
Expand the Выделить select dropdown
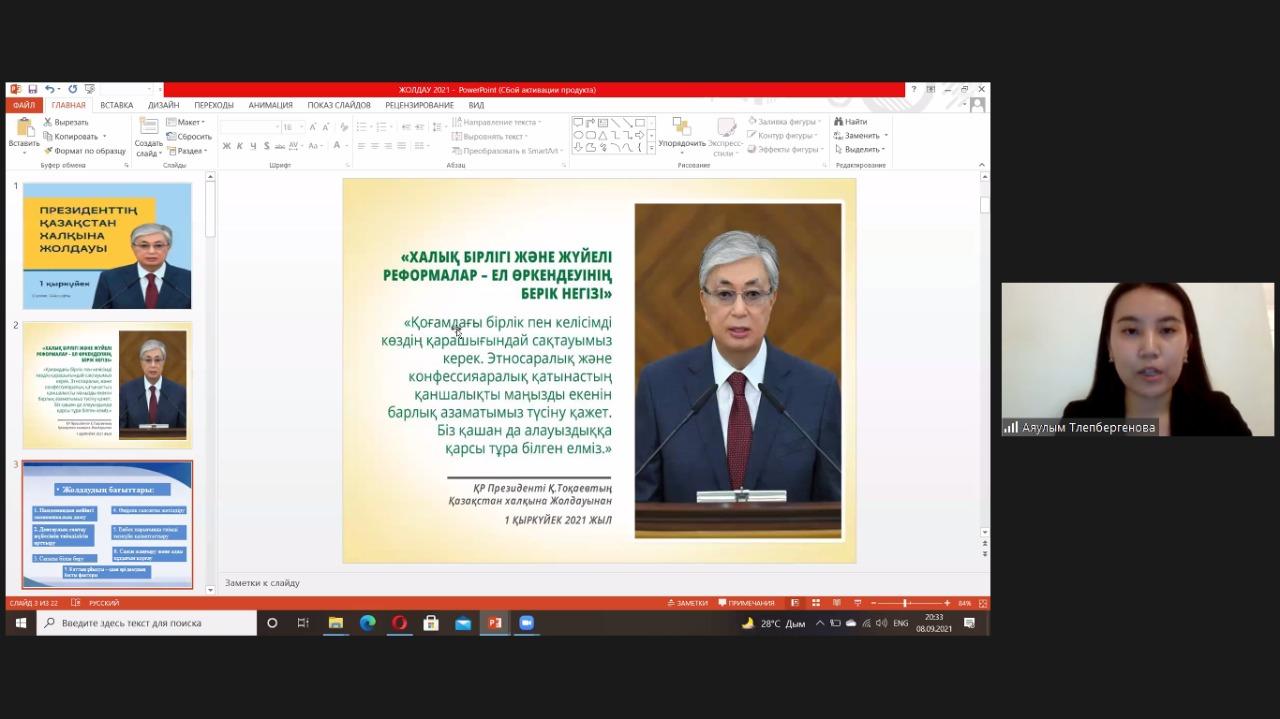(x=861, y=149)
